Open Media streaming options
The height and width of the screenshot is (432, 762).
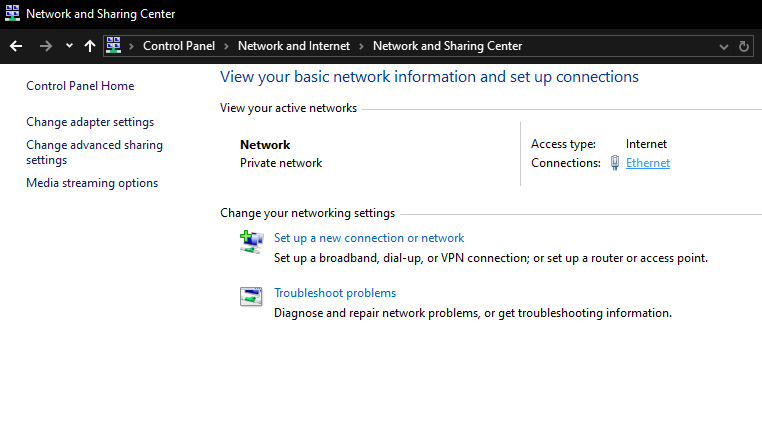click(x=92, y=183)
